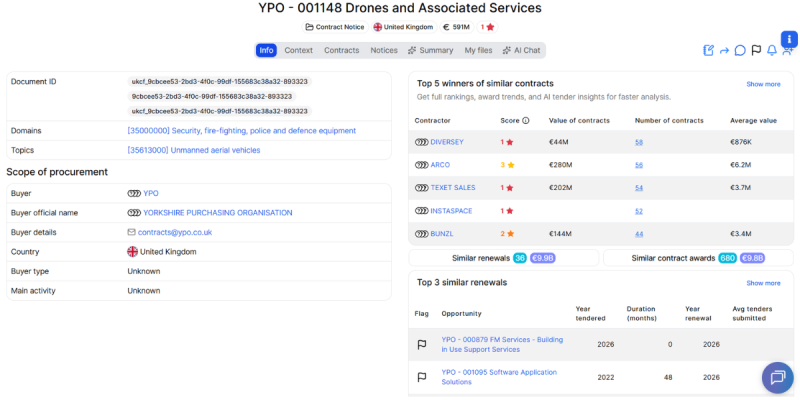Open INSTASPACE's 52 contracts count link
Image resolution: width=800 pixels, height=400 pixels.
click(x=639, y=211)
